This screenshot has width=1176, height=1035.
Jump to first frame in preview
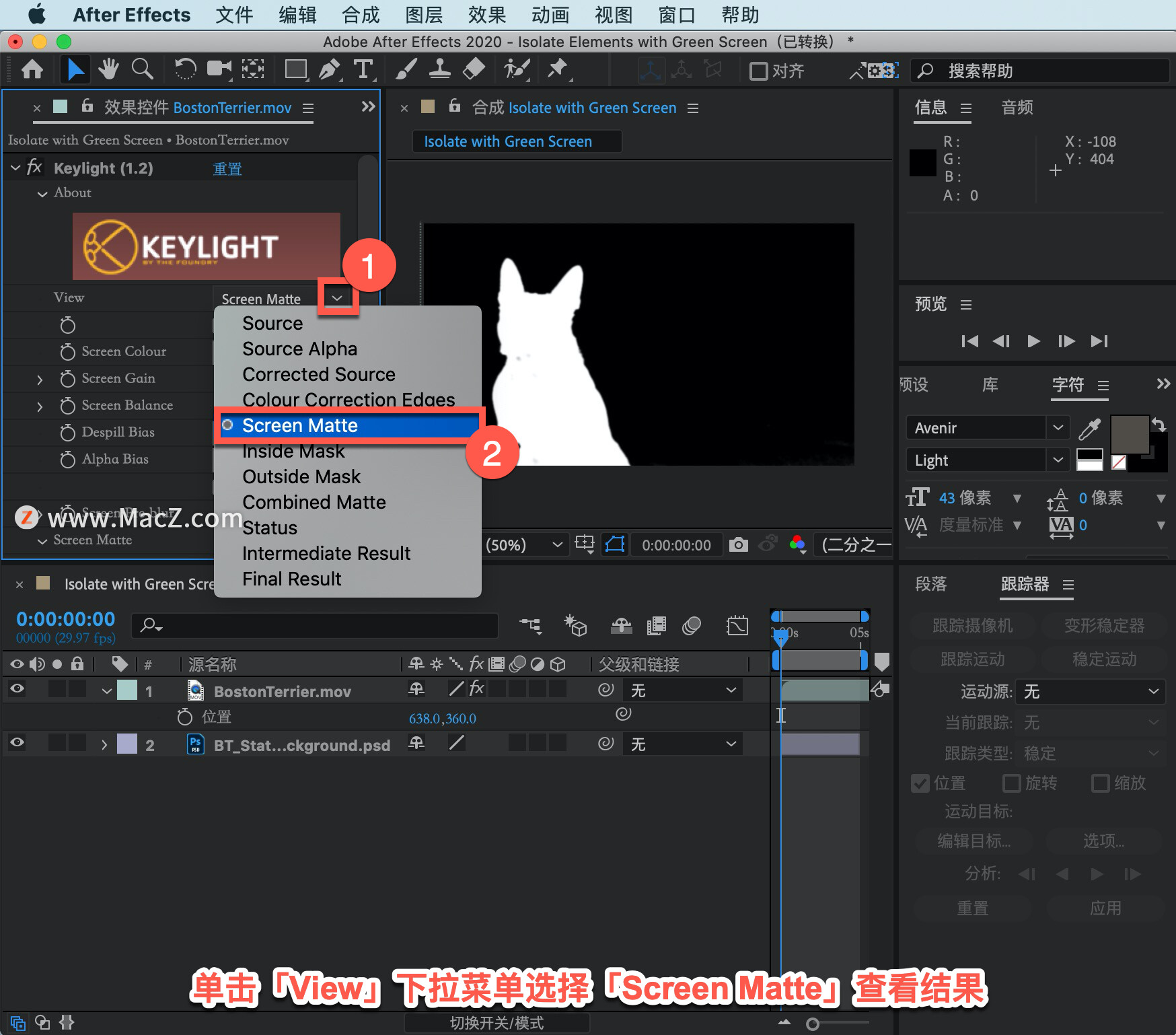(969, 341)
